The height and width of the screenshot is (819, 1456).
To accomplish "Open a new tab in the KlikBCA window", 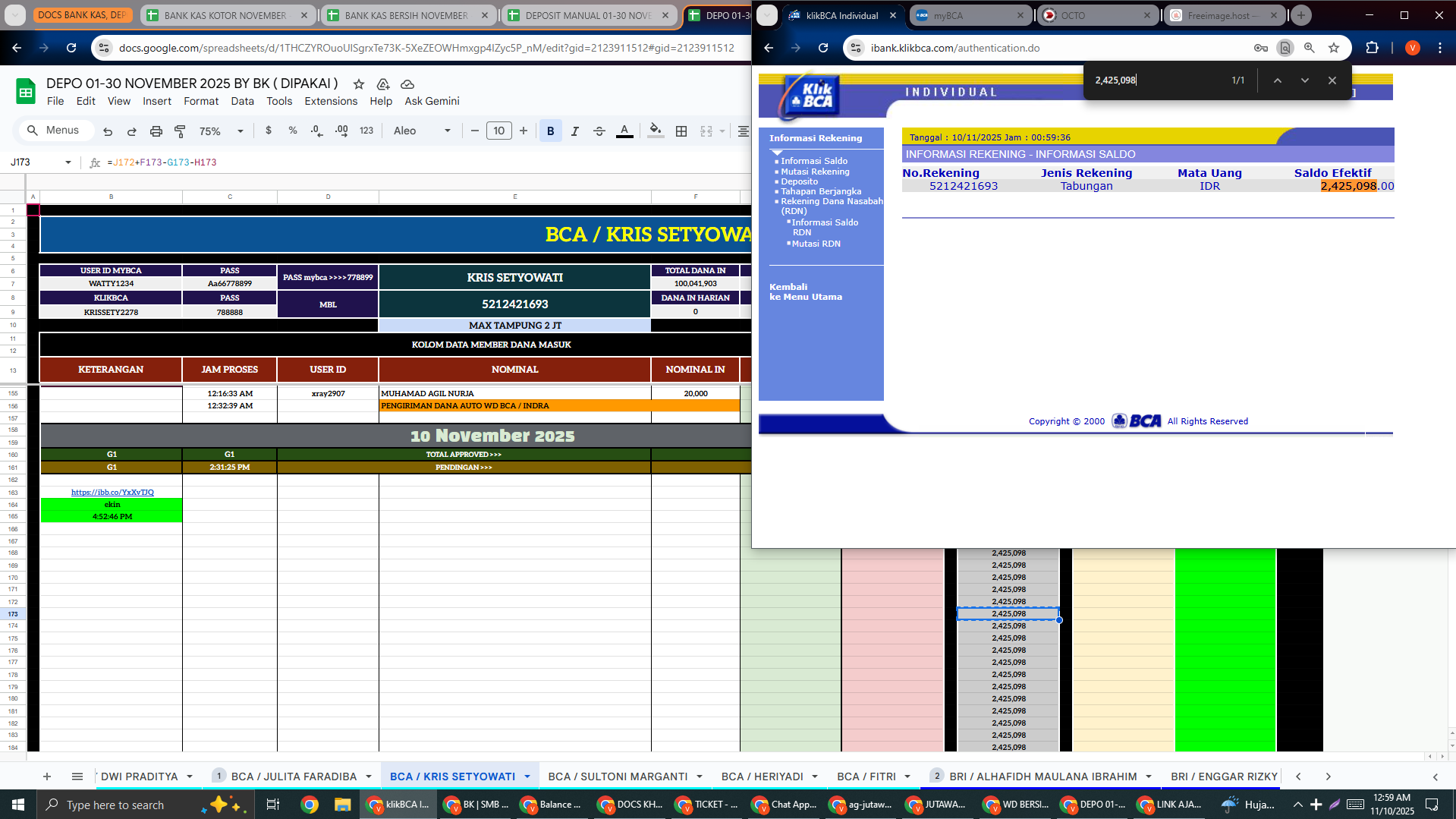I will tap(1301, 15).
